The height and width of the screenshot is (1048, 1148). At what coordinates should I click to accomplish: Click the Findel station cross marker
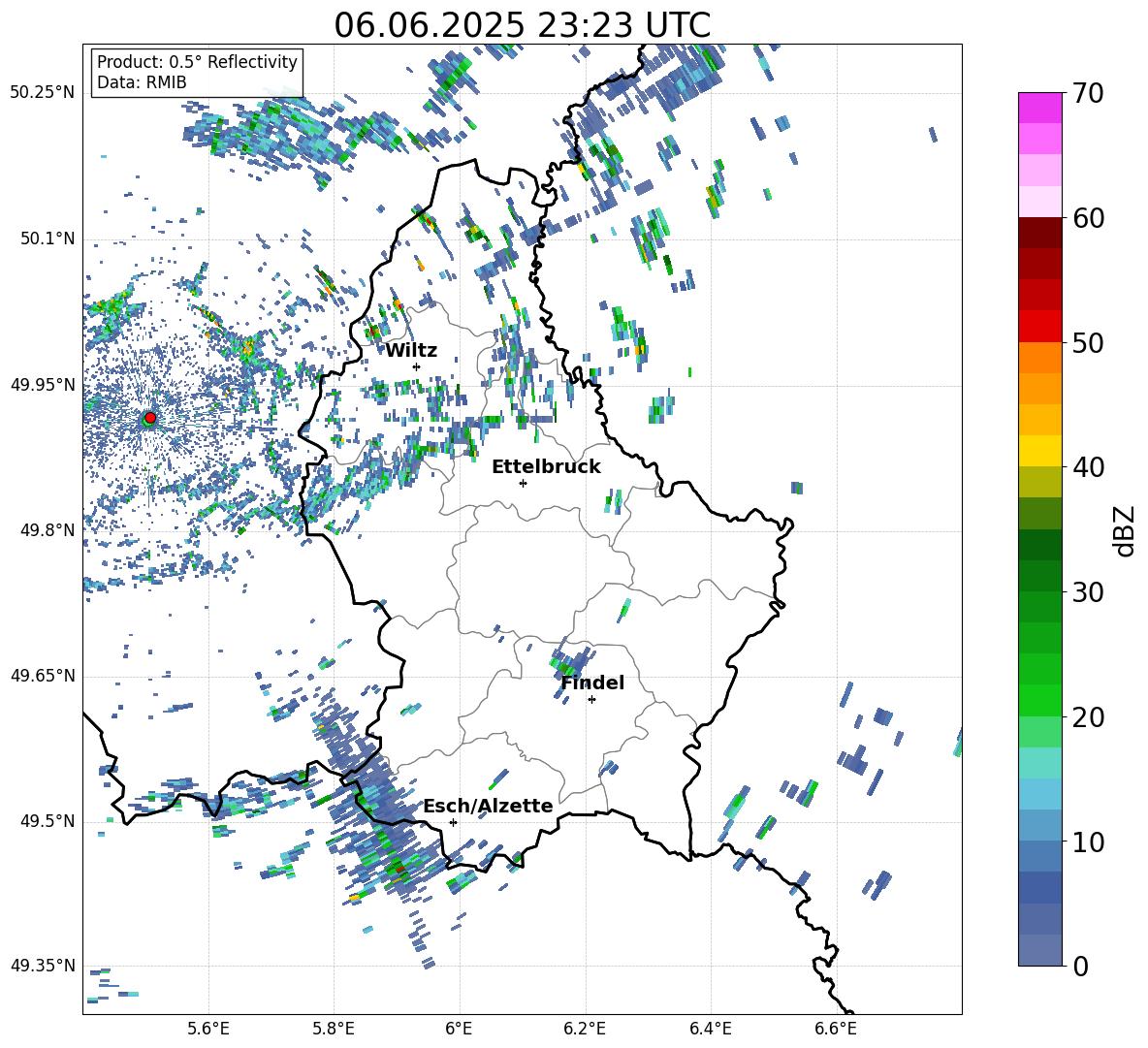click(x=591, y=700)
